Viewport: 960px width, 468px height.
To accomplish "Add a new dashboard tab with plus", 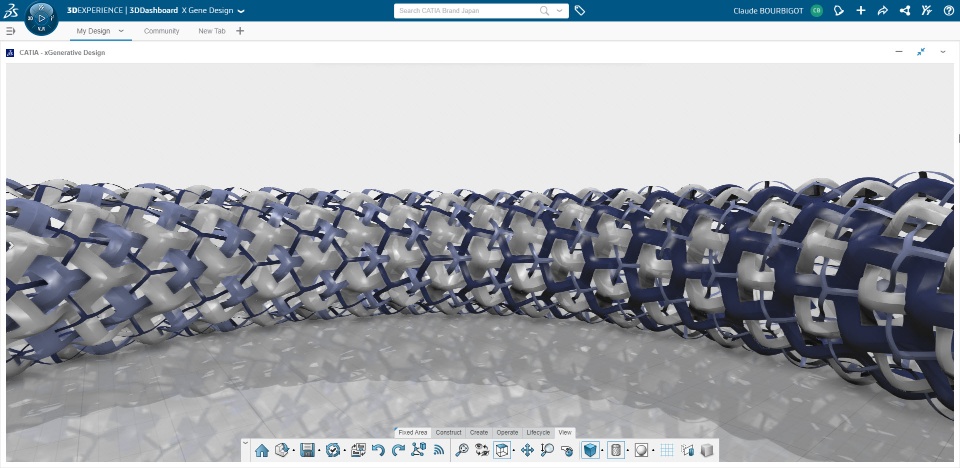I will tap(240, 31).
